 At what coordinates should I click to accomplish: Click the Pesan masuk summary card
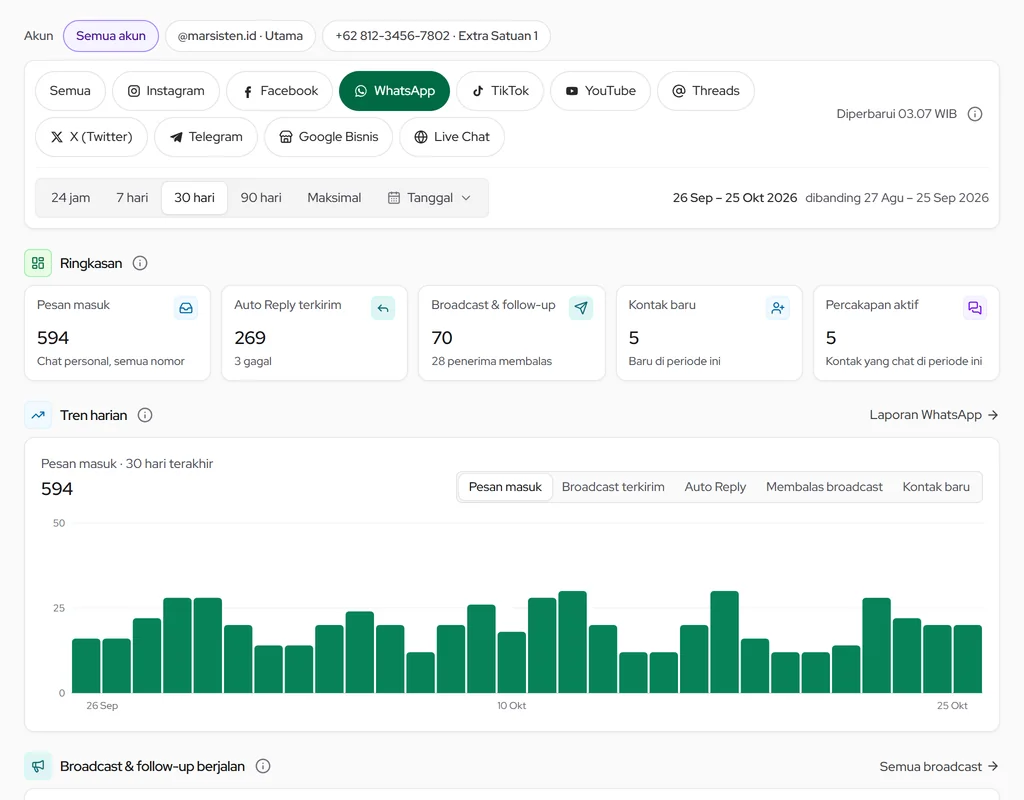(x=118, y=333)
